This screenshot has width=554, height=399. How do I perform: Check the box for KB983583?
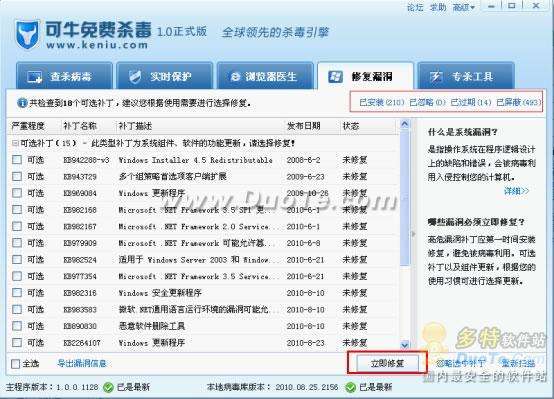pos(17,309)
